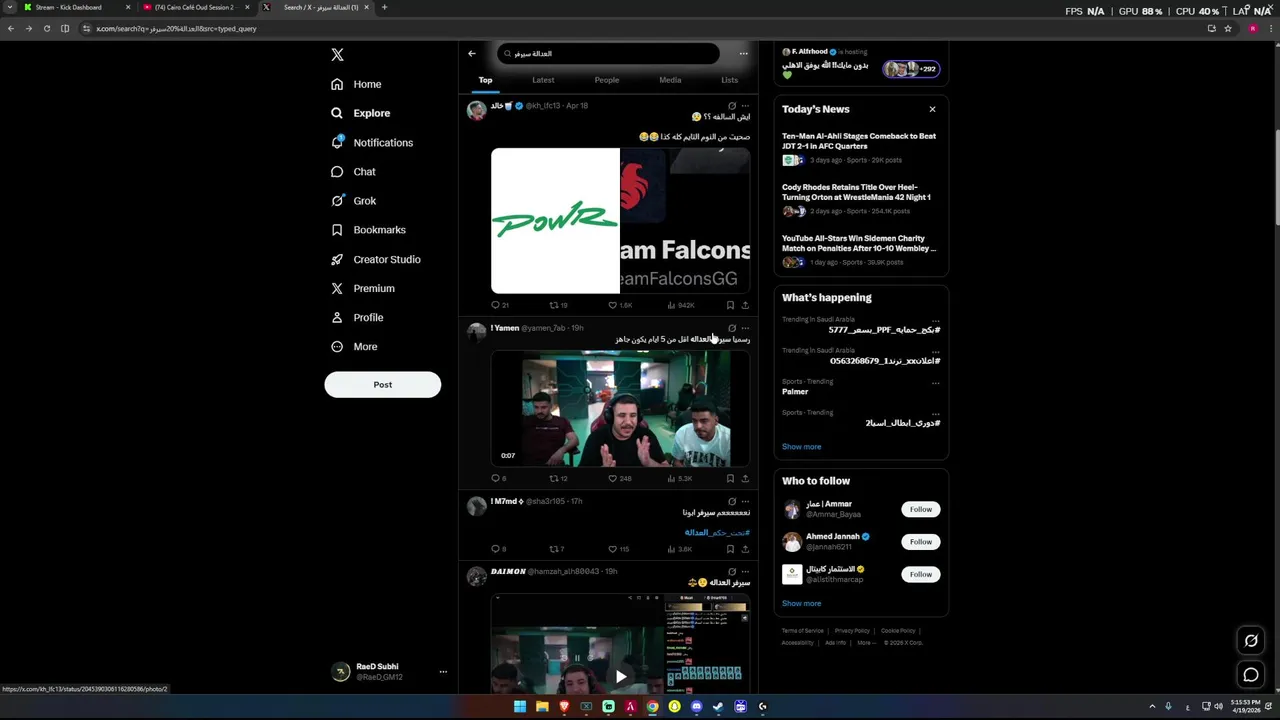Share the kh_lfc13 post

click(x=745, y=305)
